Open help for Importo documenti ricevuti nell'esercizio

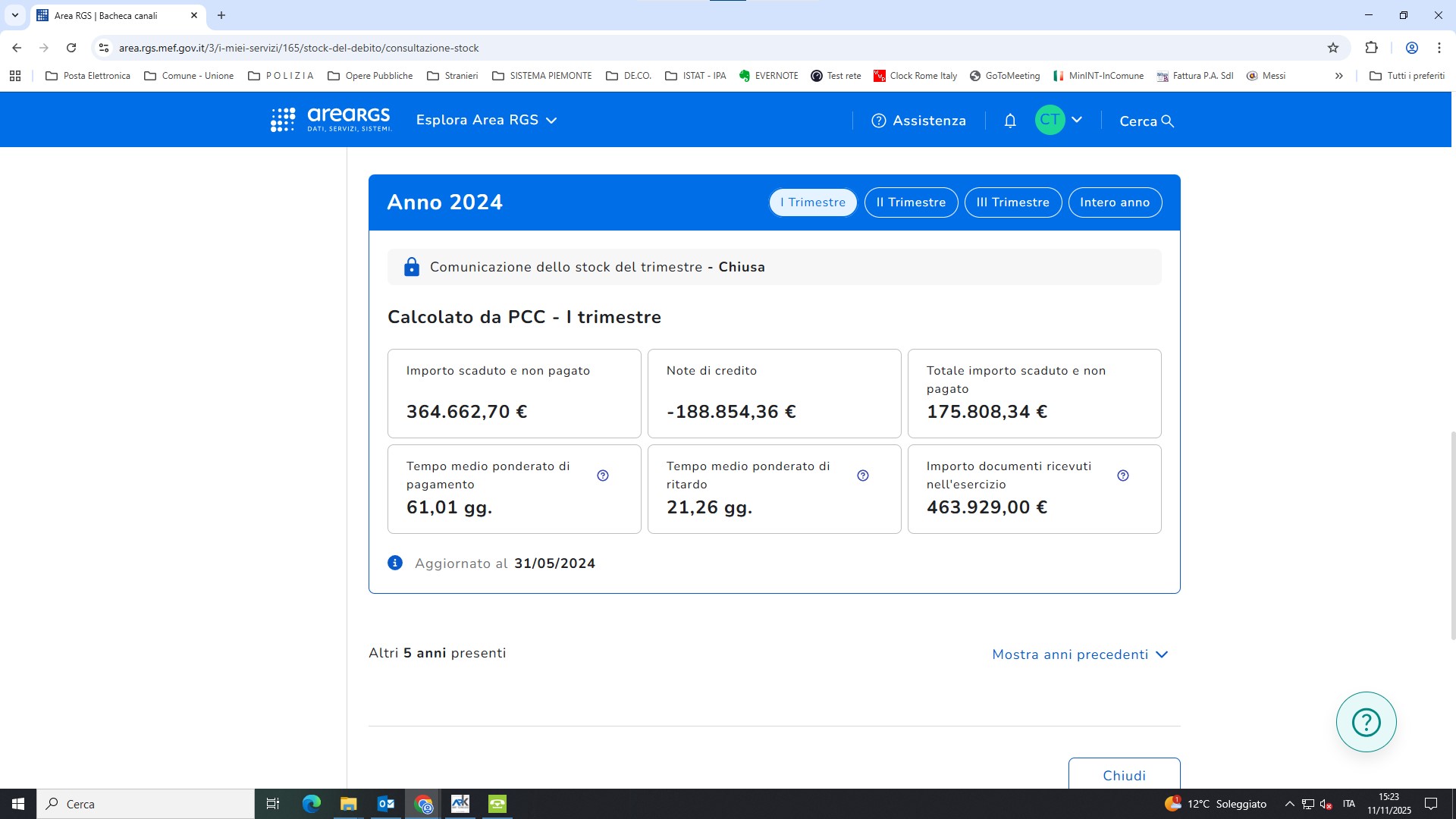(1123, 475)
